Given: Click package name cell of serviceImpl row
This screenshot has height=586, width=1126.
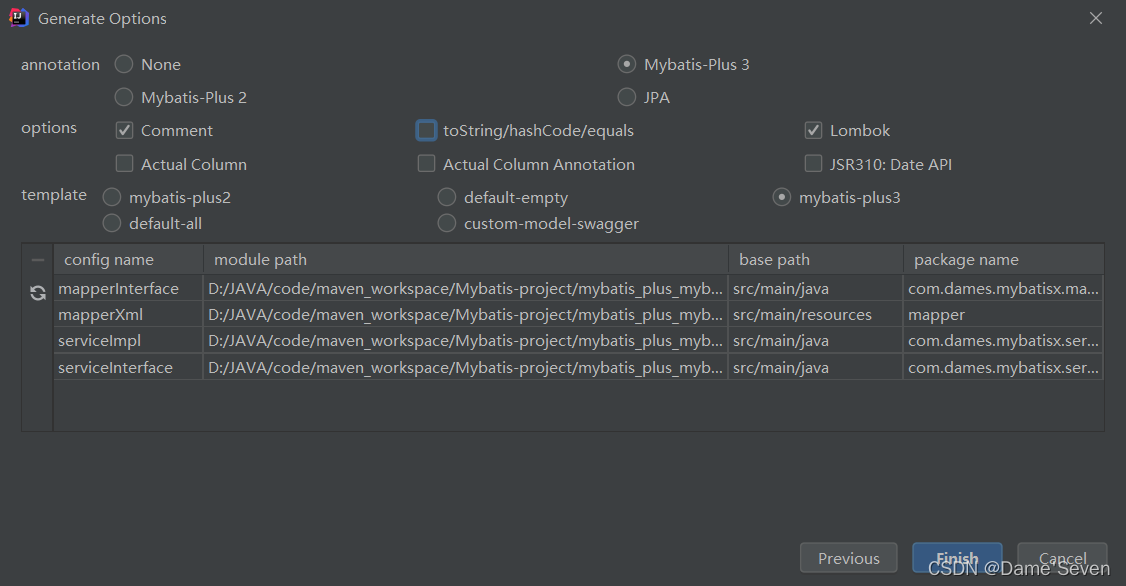Looking at the screenshot, I should [1003, 341].
